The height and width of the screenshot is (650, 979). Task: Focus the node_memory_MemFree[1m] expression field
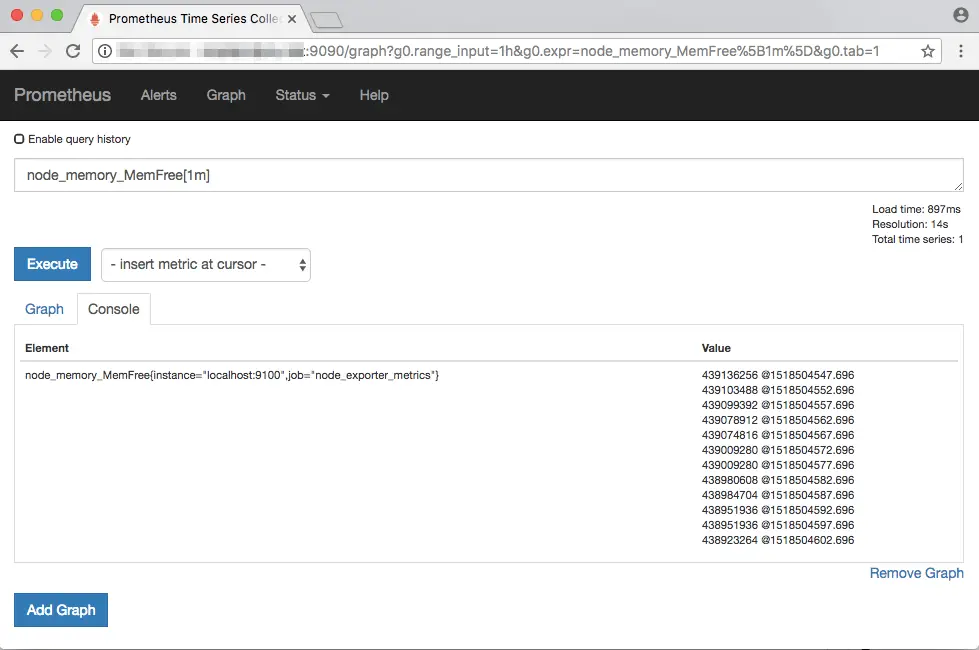pyautogui.click(x=489, y=175)
